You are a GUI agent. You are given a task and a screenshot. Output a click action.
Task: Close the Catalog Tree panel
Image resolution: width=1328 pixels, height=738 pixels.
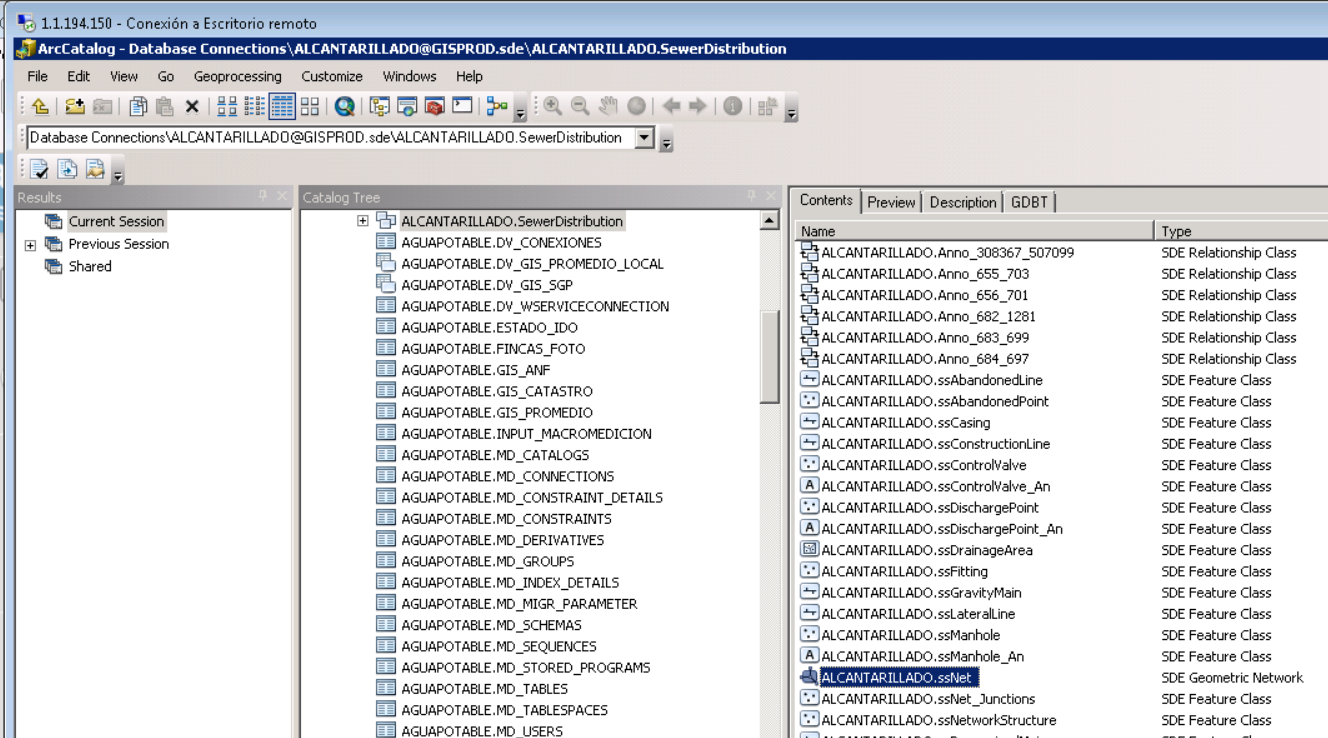771,197
